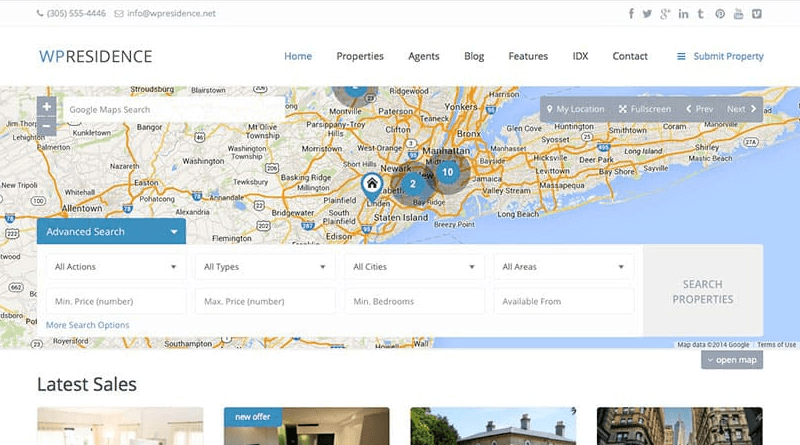Click the Terms of Use map link
800x445 pixels.
(x=776, y=345)
